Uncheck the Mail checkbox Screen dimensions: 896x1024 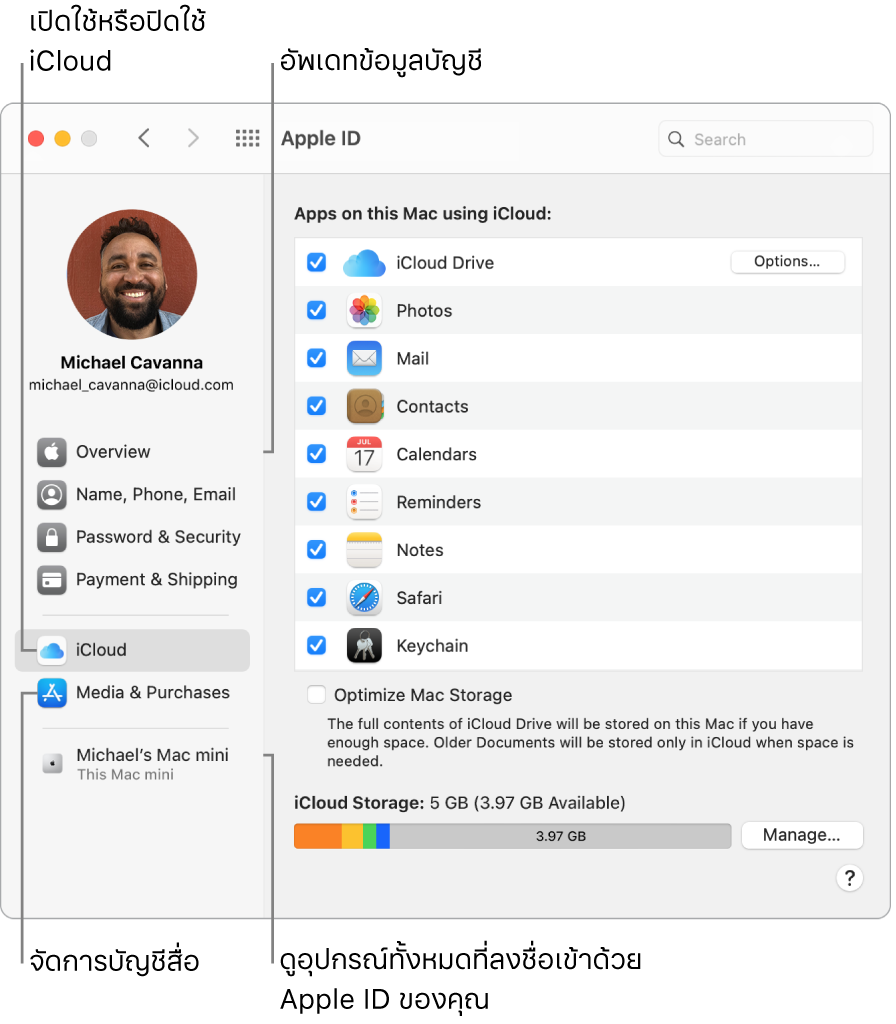pyautogui.click(x=317, y=358)
